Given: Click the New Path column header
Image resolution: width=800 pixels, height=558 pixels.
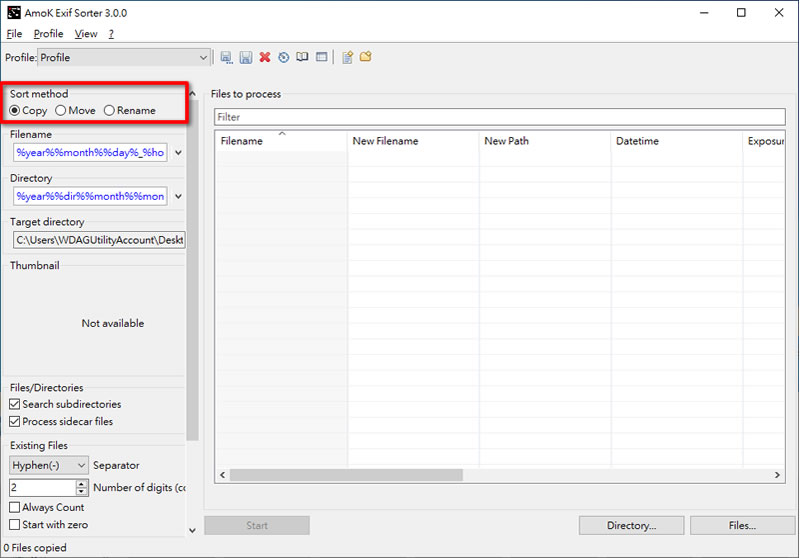Looking at the screenshot, I should 545,141.
